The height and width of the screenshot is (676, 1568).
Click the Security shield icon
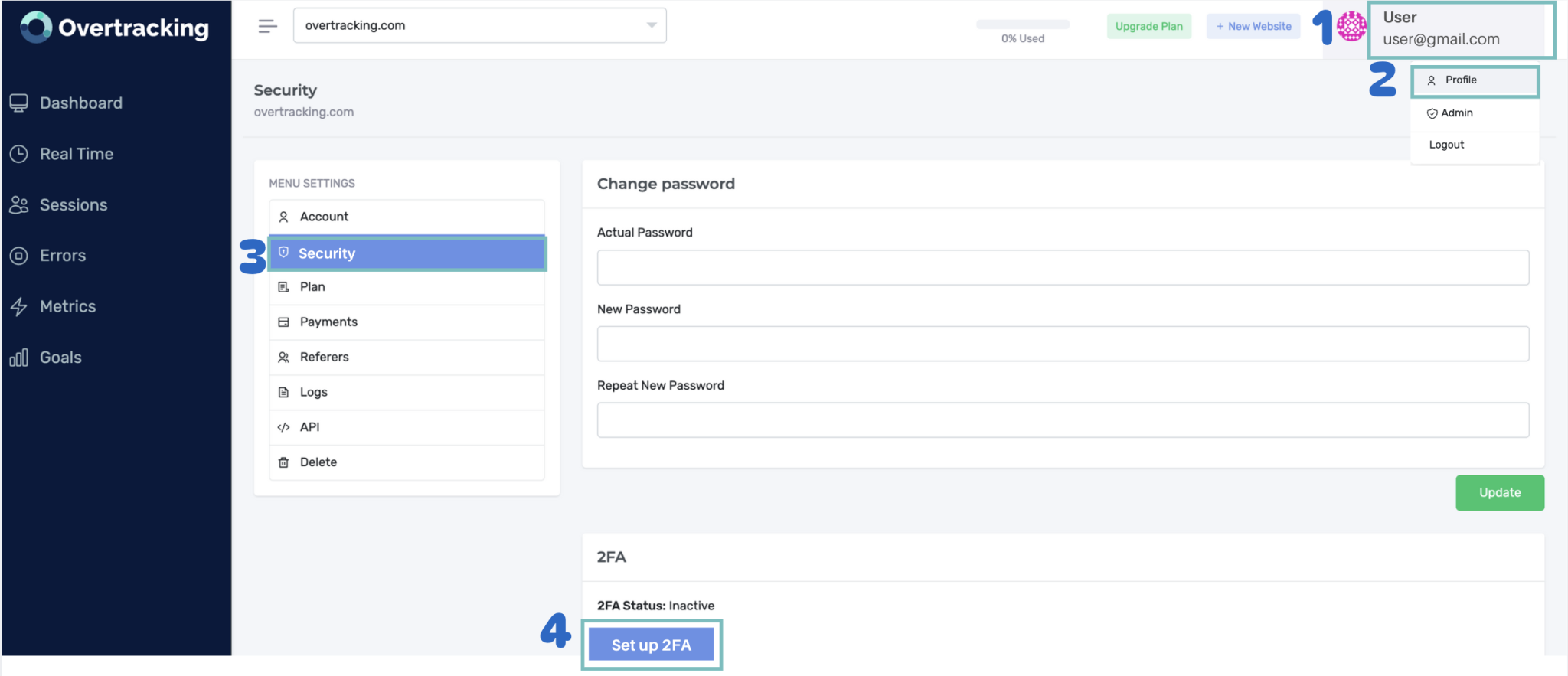283,253
